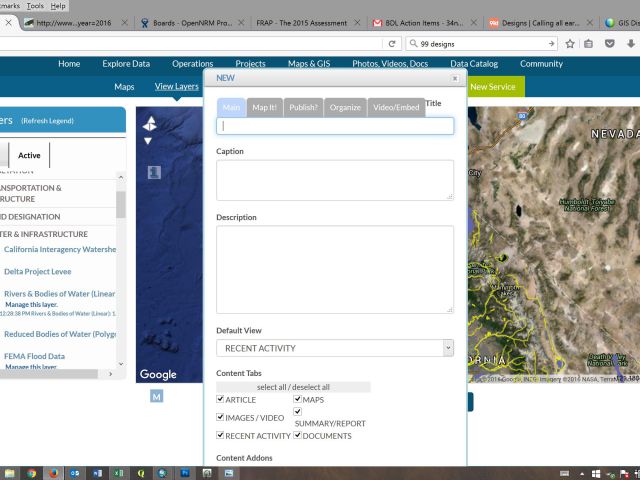Screen dimensions: 640x480
Task: Select the Active layers tab
Action: pos(29,156)
